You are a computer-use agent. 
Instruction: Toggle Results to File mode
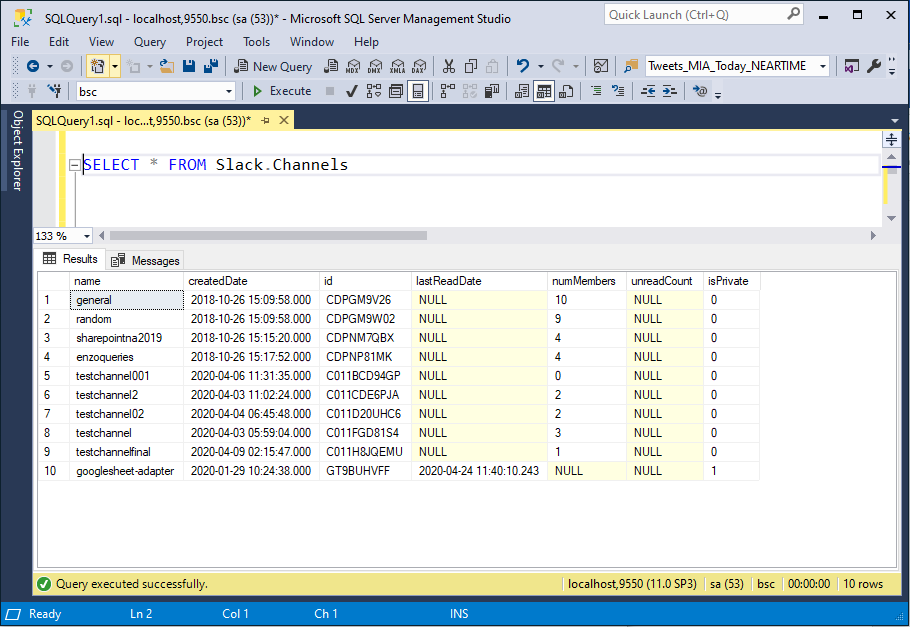point(566,91)
